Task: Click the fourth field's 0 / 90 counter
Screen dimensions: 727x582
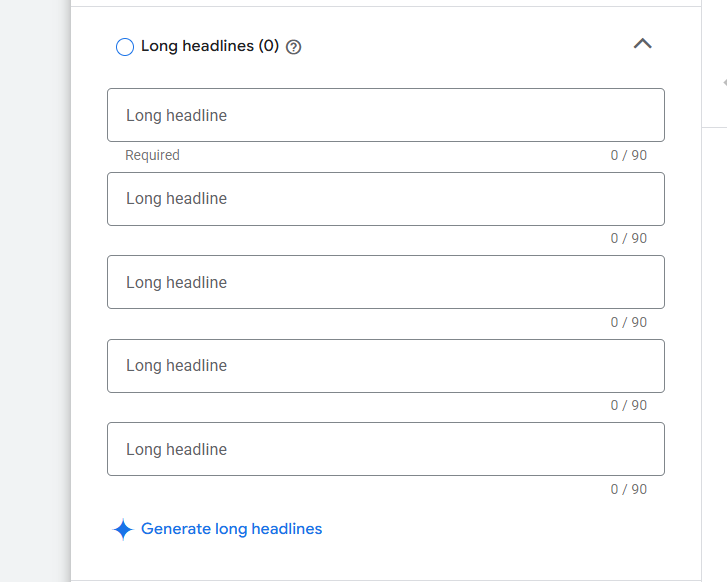Action: 628,406
